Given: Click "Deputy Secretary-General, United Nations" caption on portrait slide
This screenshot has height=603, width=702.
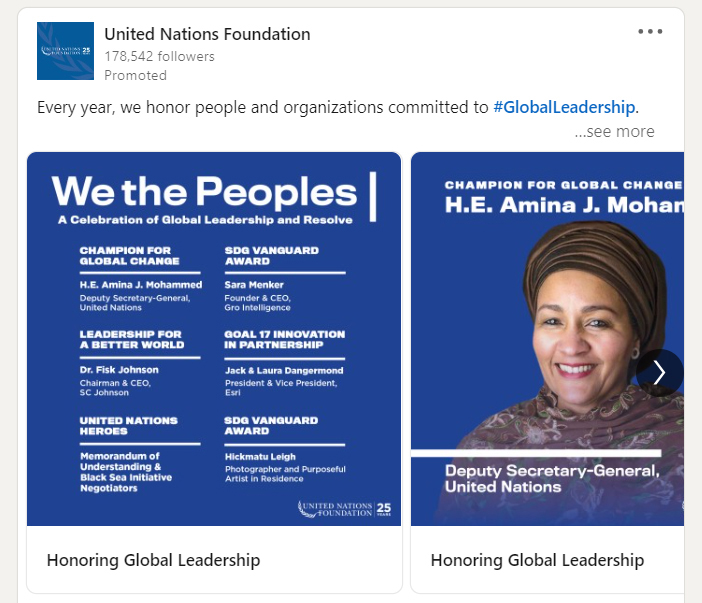Looking at the screenshot, I should point(551,478).
